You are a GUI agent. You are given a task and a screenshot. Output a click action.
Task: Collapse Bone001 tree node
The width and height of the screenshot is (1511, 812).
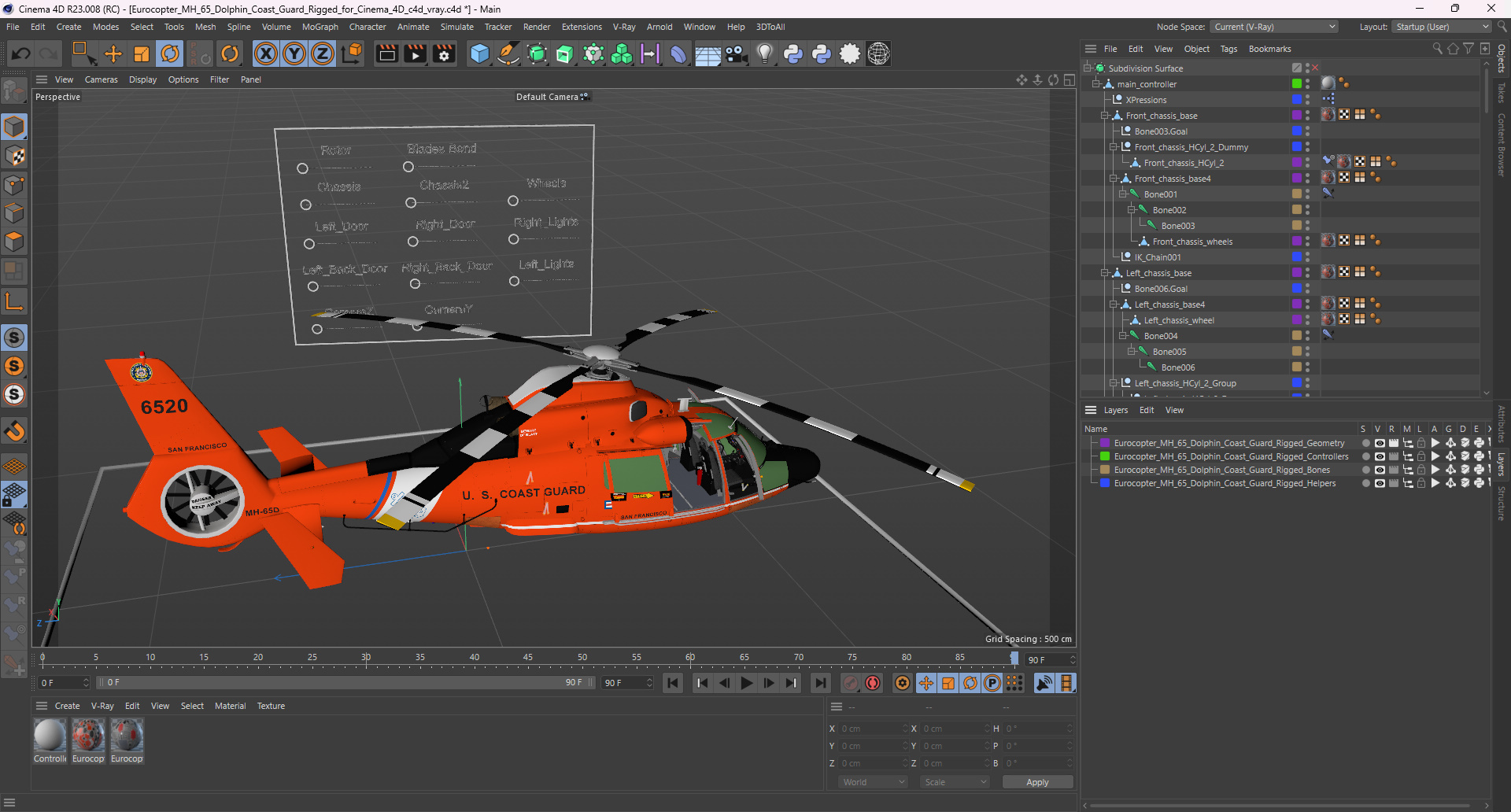point(1122,194)
